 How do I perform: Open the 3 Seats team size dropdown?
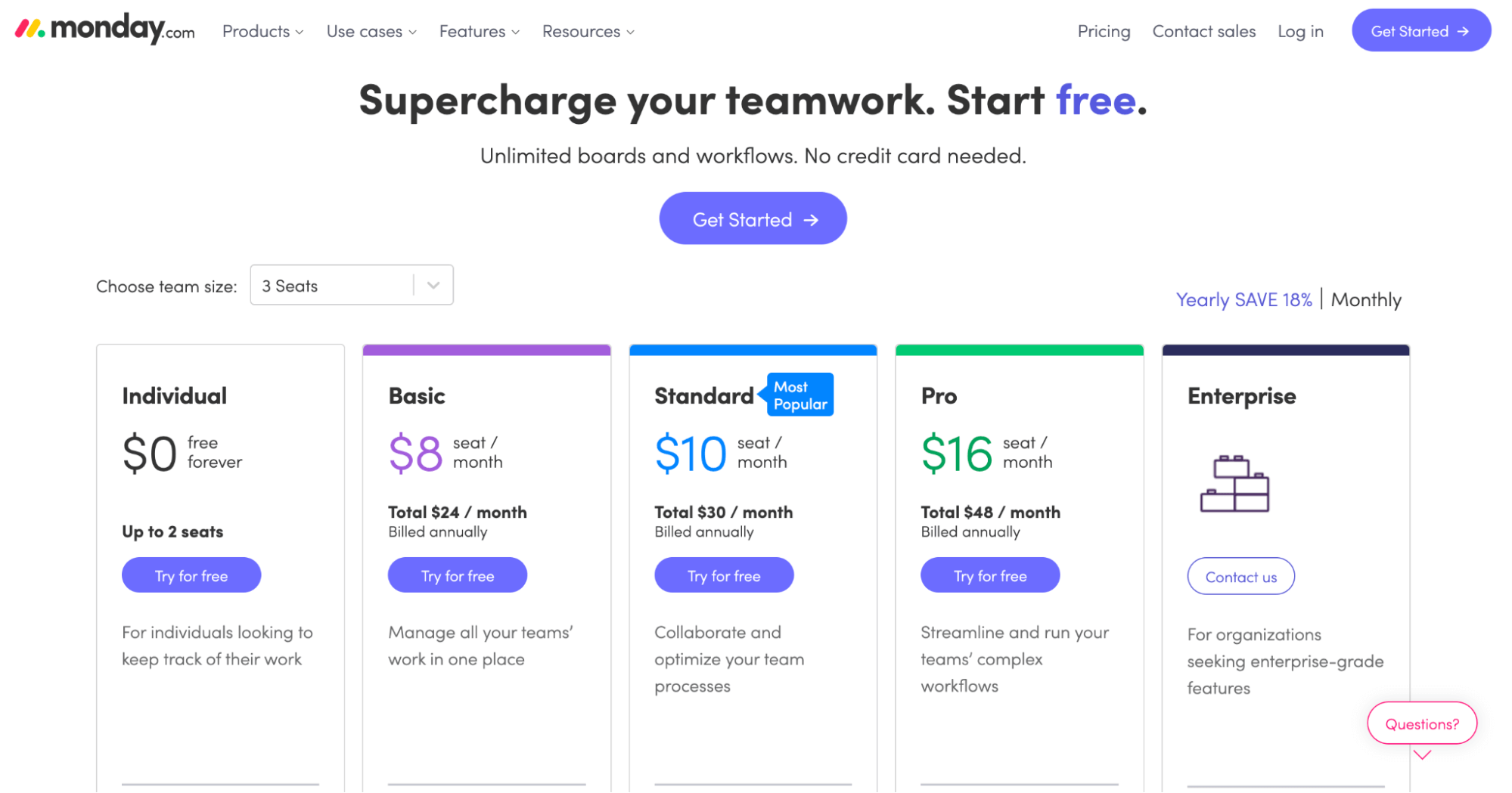(352, 285)
